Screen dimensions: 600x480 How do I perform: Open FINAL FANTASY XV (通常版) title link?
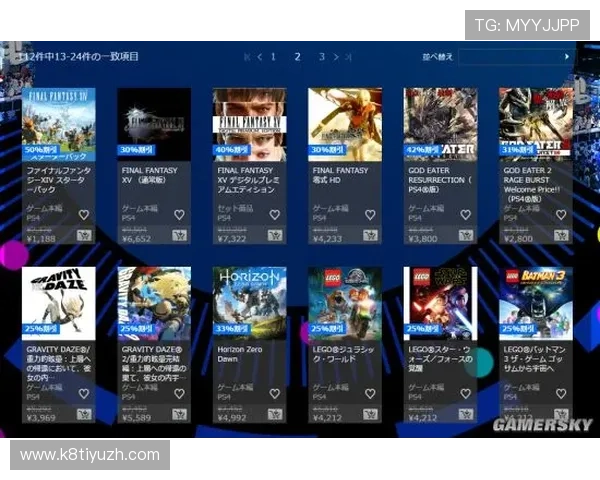(x=150, y=175)
